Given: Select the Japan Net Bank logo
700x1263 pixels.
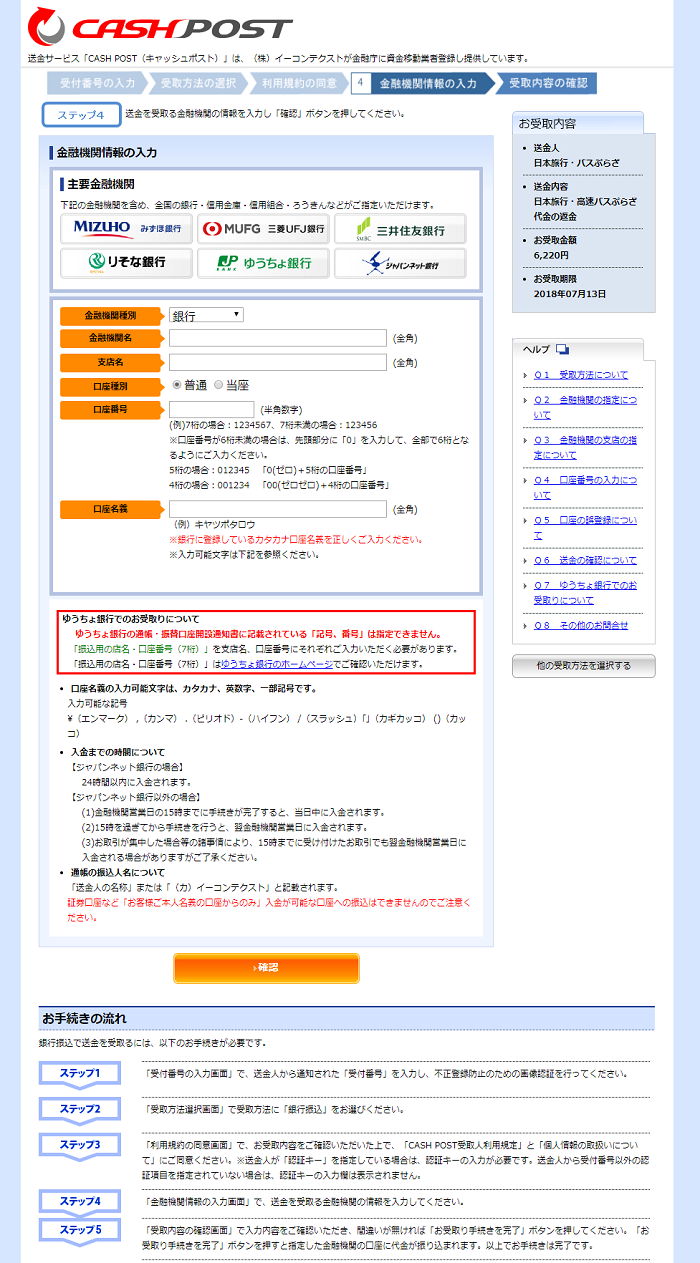Looking at the screenshot, I should click(x=400, y=263).
